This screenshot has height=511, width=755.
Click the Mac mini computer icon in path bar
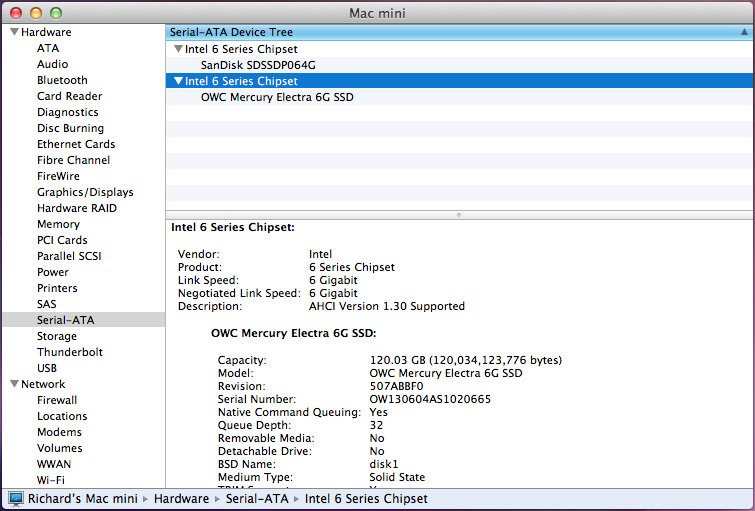pos(15,498)
